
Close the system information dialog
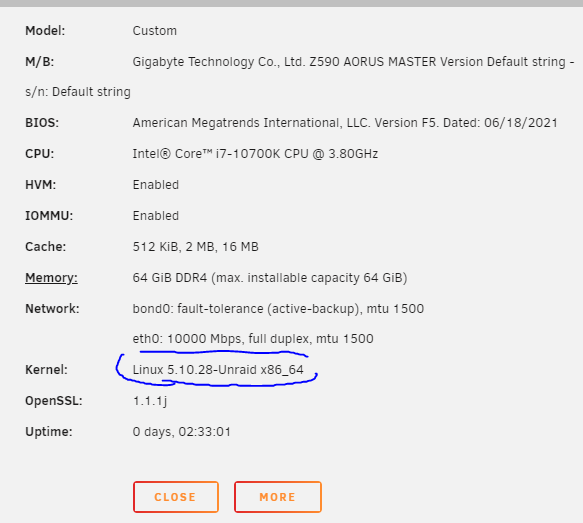pos(176,497)
